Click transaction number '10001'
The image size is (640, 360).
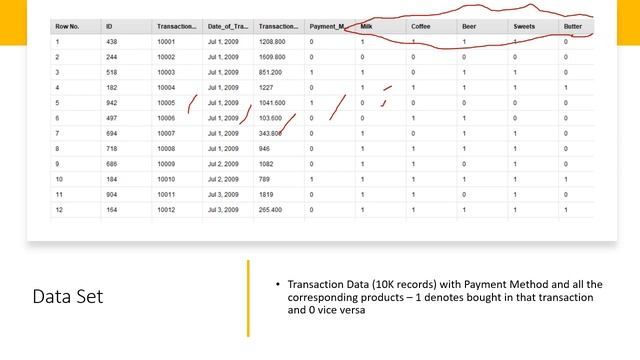(x=166, y=42)
